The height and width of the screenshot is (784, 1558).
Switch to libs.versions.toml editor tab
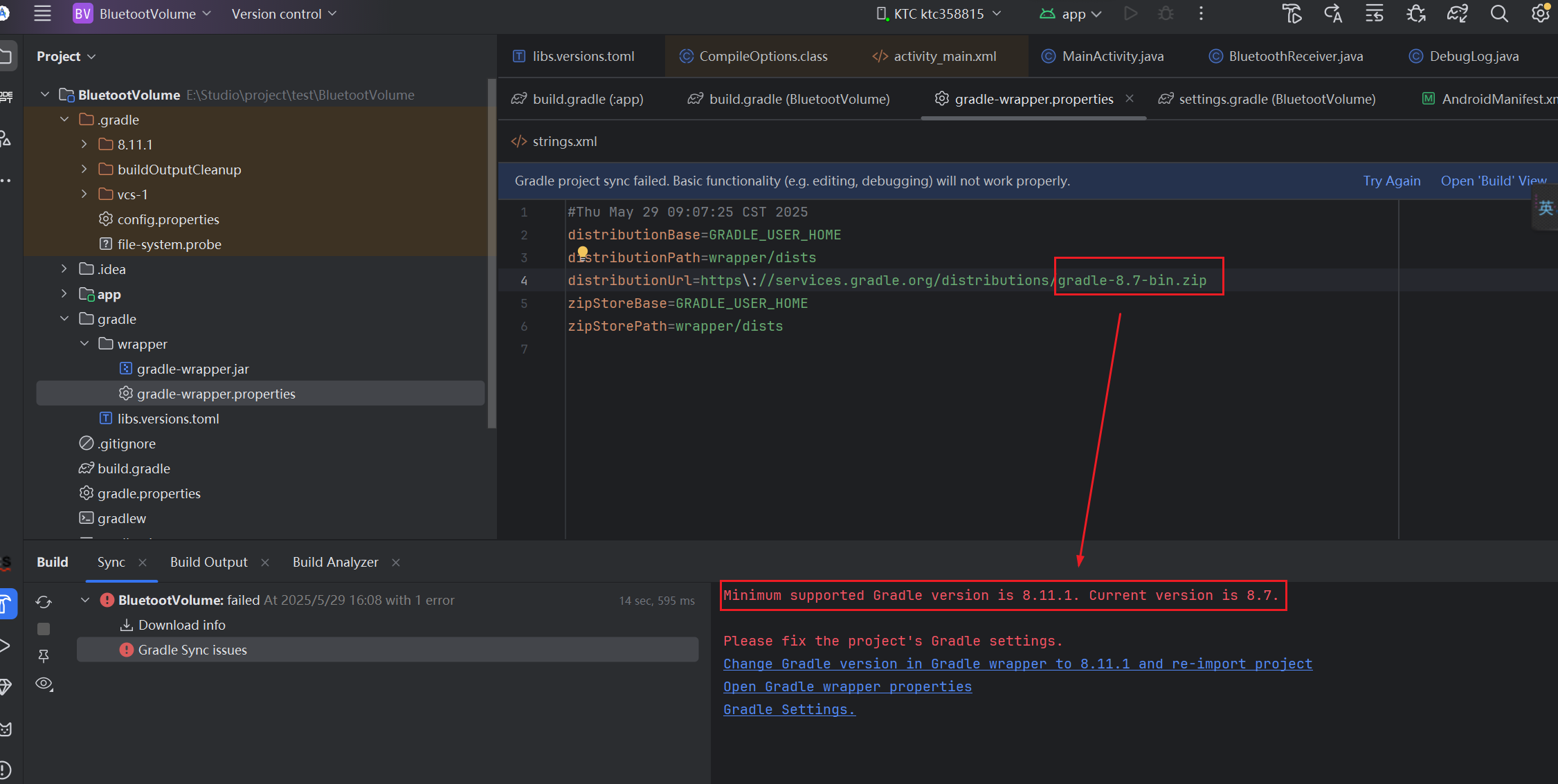(x=574, y=56)
